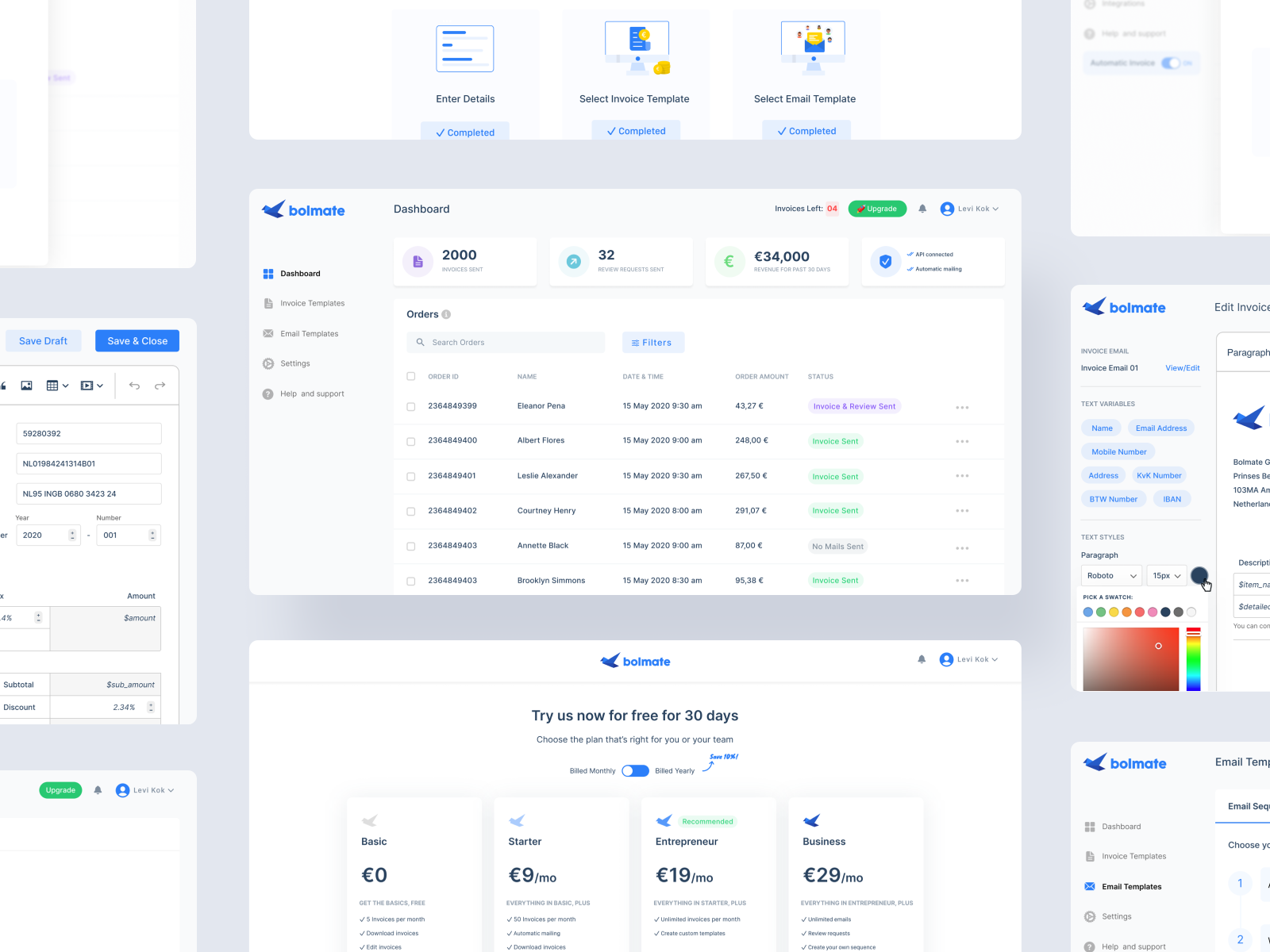Pick the blue swatch in color picker
Image resolution: width=1270 pixels, height=952 pixels.
[1088, 612]
